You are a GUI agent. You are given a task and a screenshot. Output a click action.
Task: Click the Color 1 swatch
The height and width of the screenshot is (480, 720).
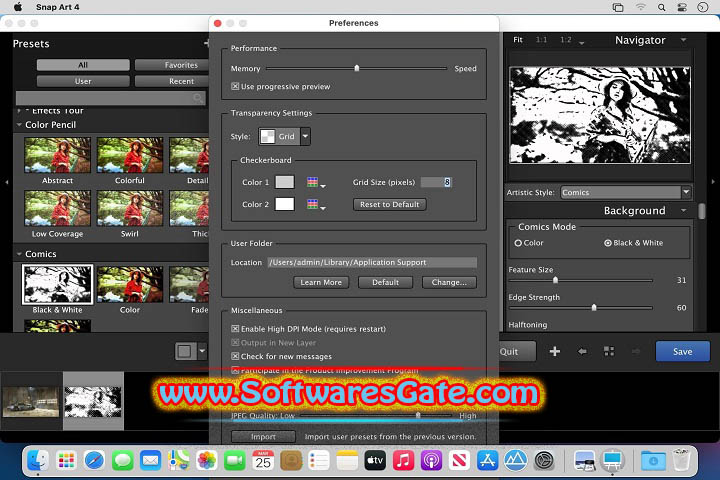click(285, 182)
